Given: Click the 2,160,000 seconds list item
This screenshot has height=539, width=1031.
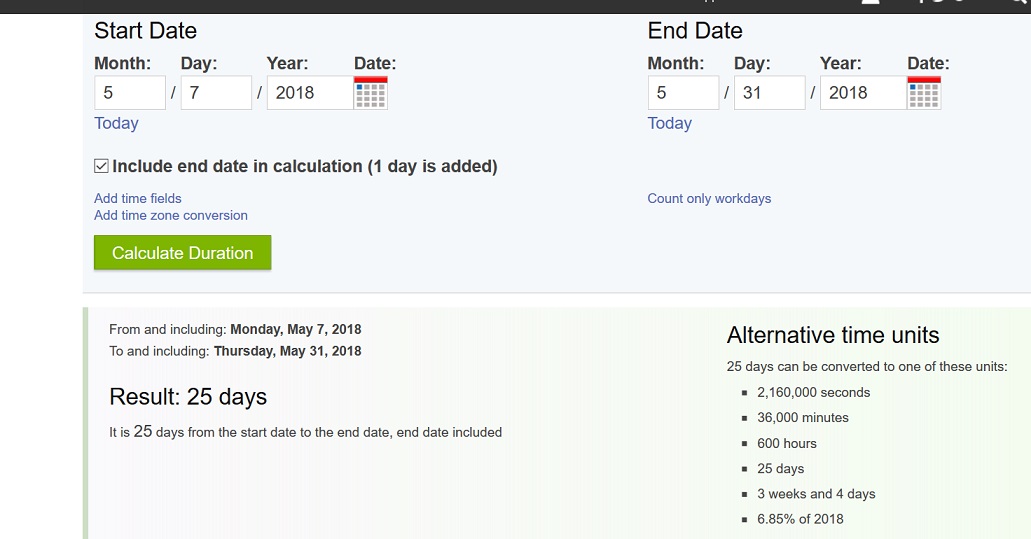Looking at the screenshot, I should pos(813,392).
